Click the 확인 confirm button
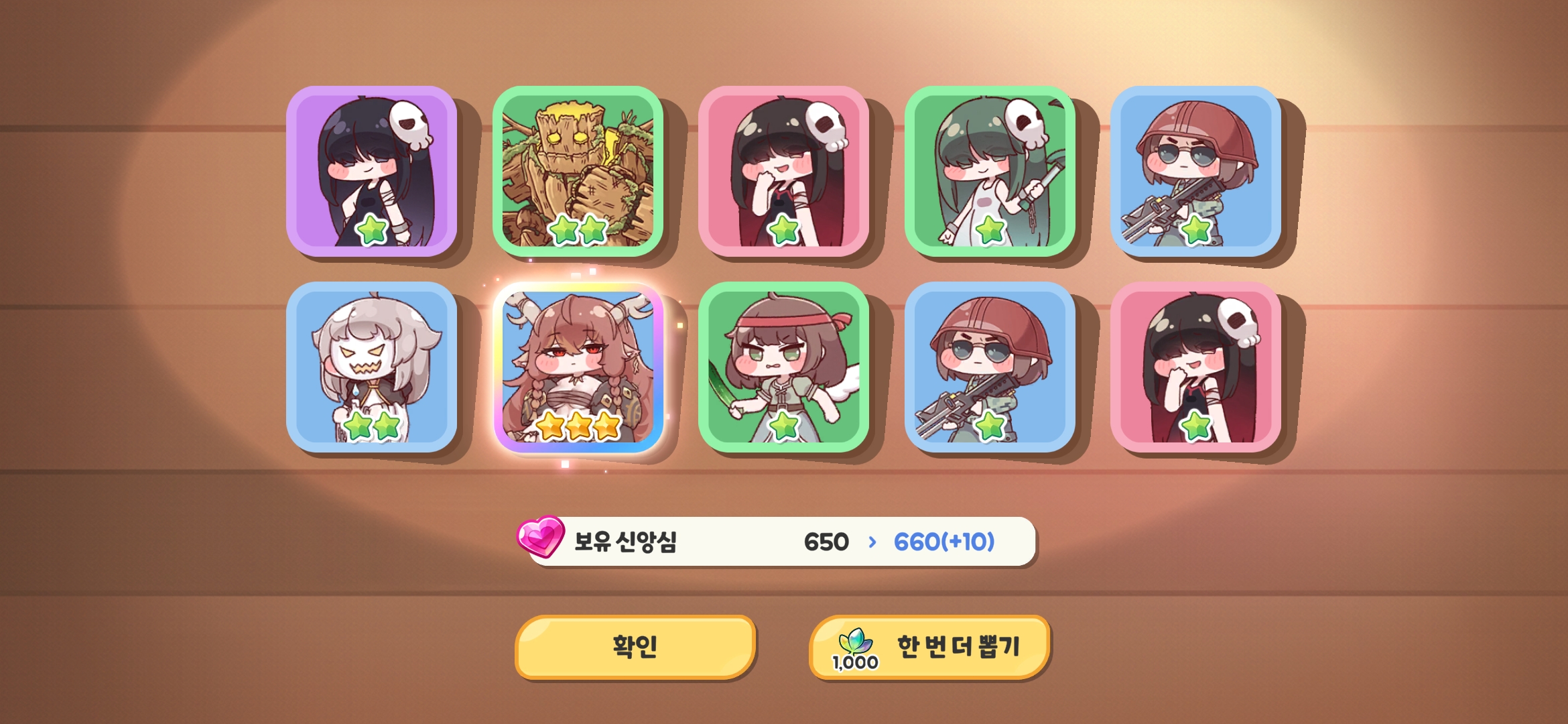 [x=635, y=647]
